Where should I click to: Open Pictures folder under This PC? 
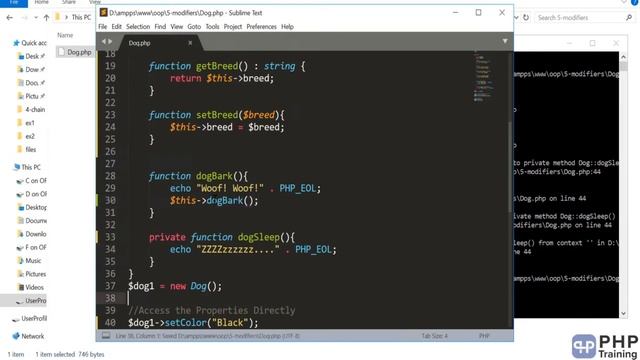32,274
